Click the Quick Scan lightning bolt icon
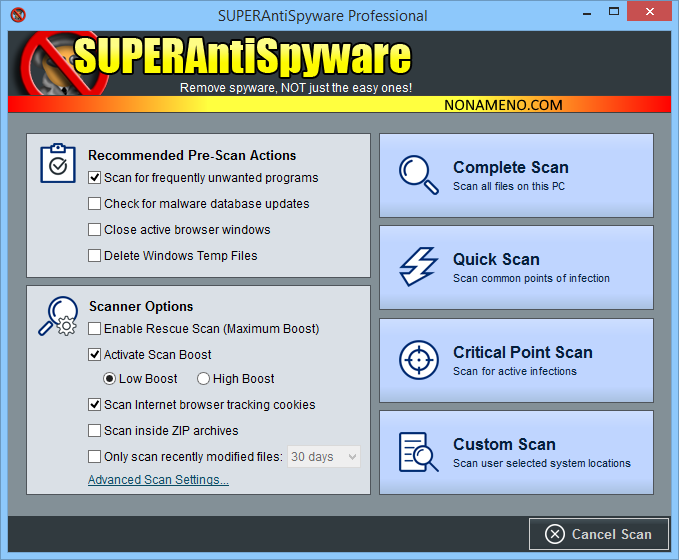 tap(418, 267)
